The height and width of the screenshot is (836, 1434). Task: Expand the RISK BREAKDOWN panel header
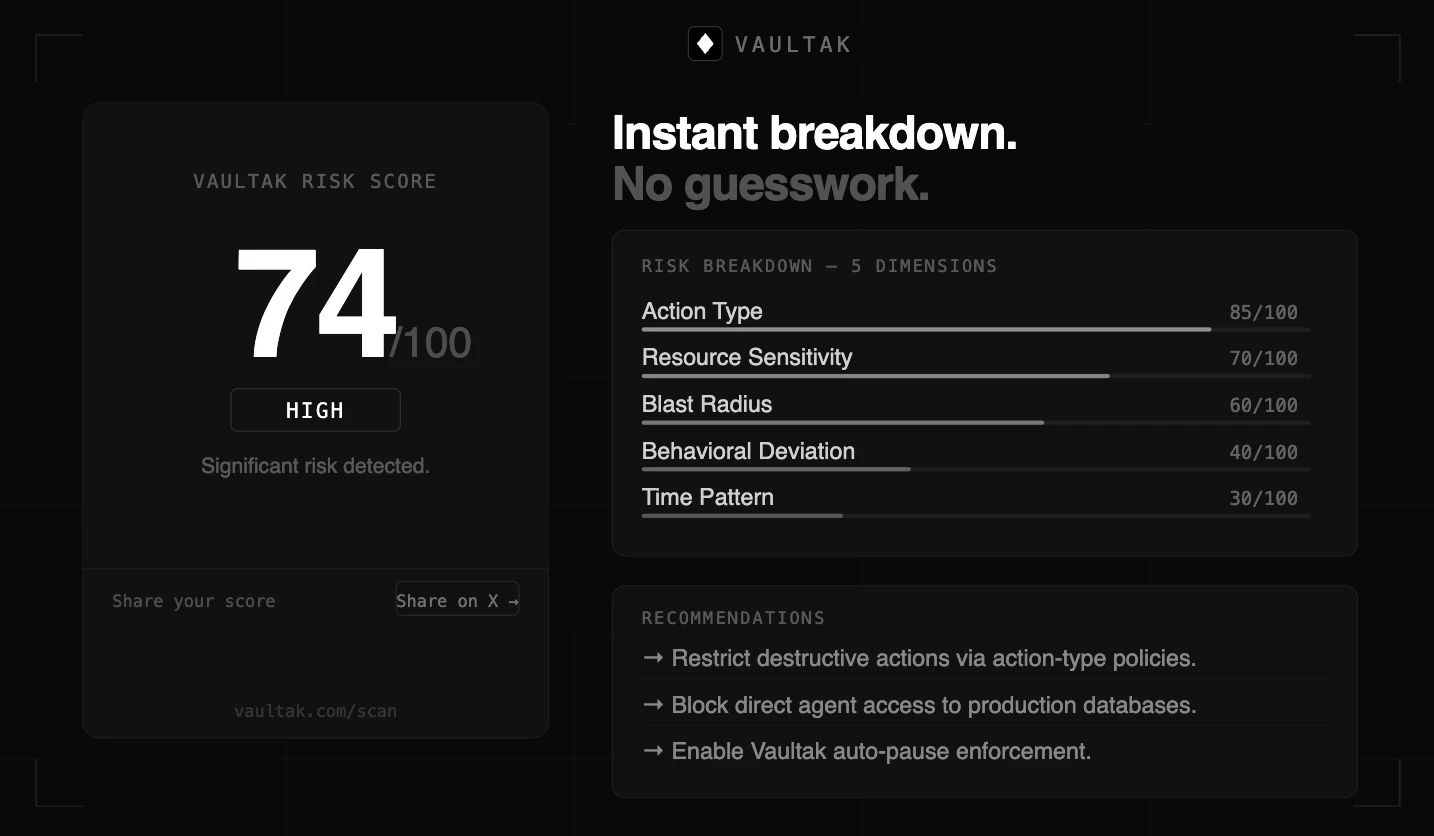820,266
